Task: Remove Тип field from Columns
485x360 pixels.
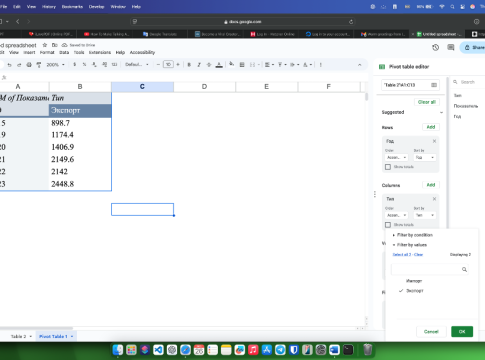Action: [434, 199]
